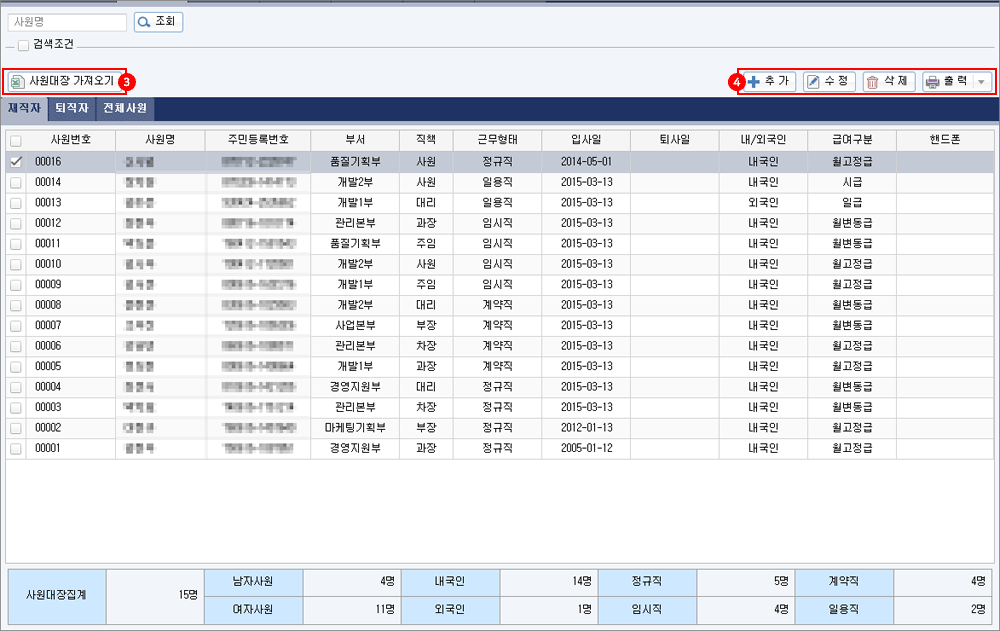Sort by the 사원번호 column header

(x=71, y=140)
